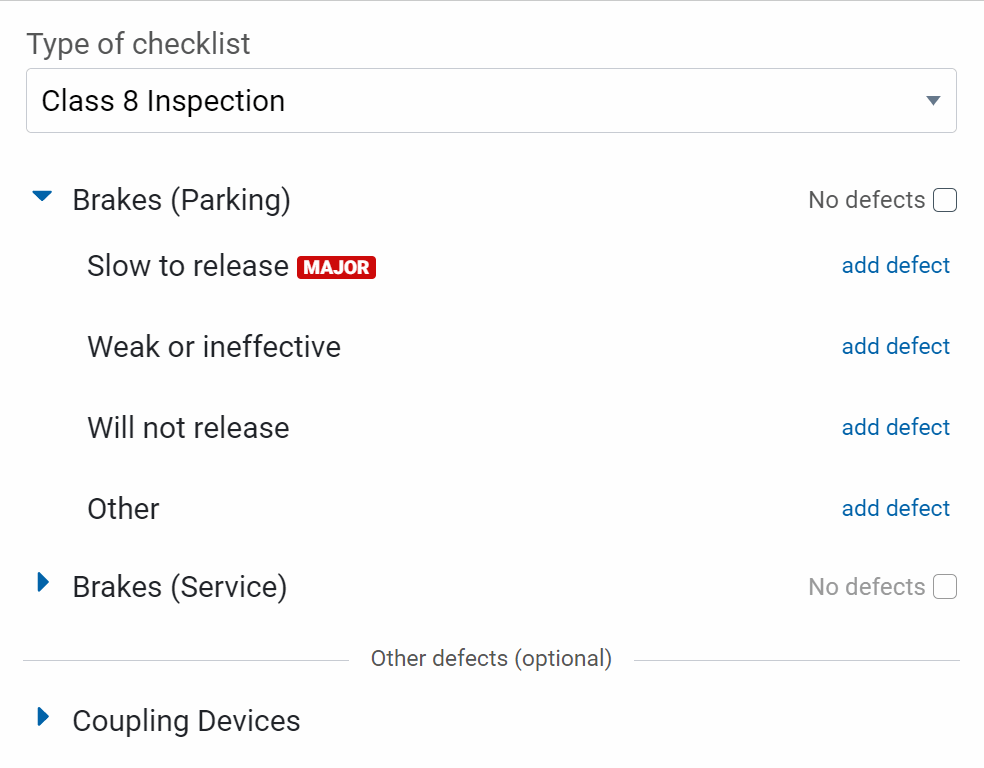Select the Coupling Devices heading text

tap(186, 721)
